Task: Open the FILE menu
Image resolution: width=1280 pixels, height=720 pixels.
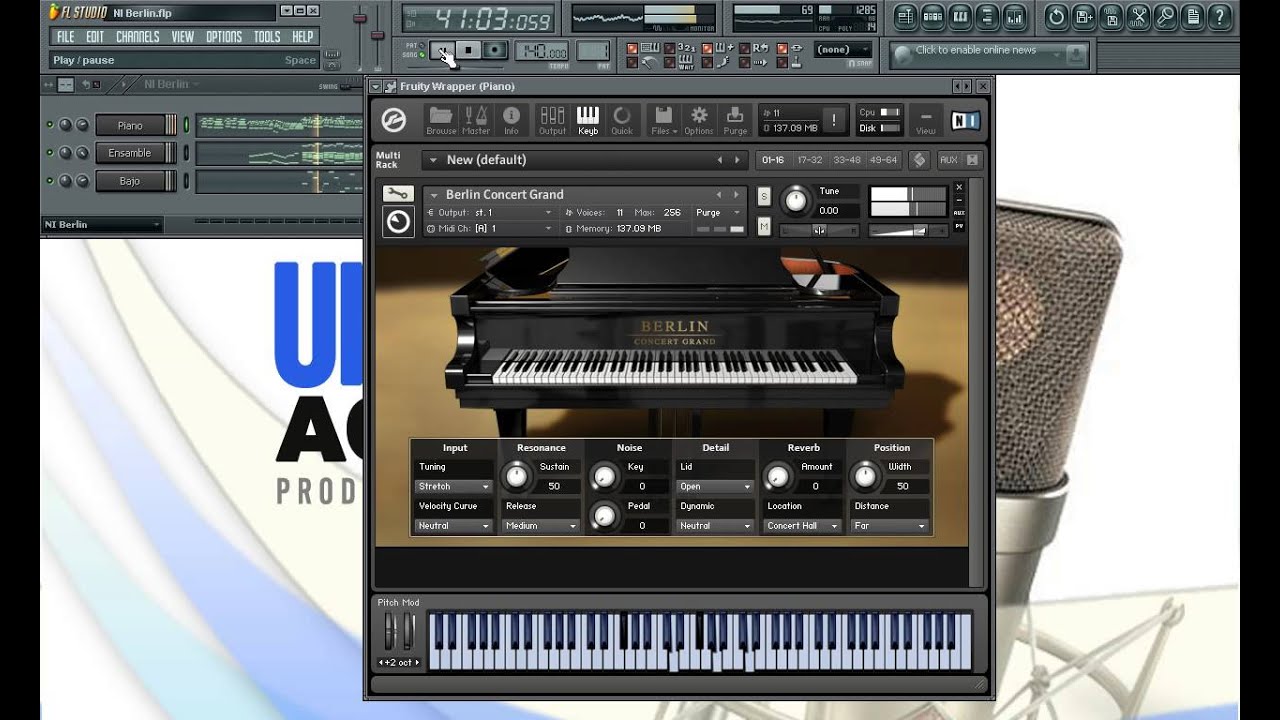Action: coord(65,37)
